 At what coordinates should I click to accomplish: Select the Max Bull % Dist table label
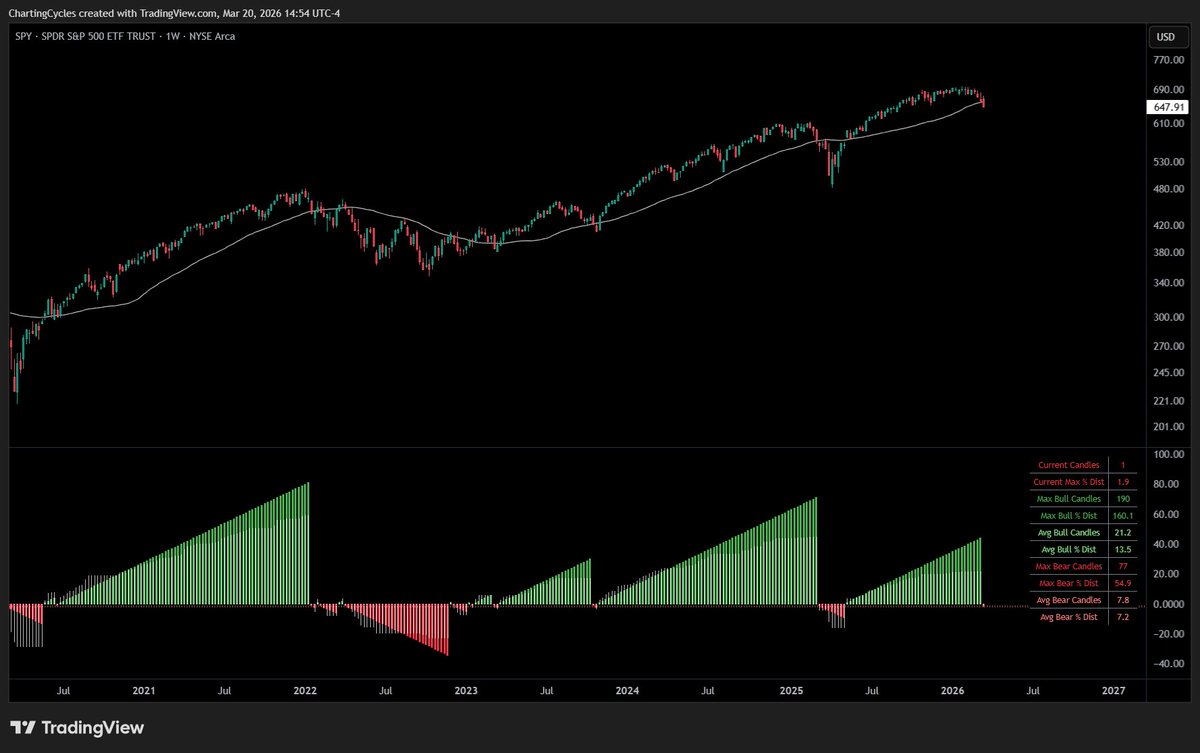pos(1069,516)
